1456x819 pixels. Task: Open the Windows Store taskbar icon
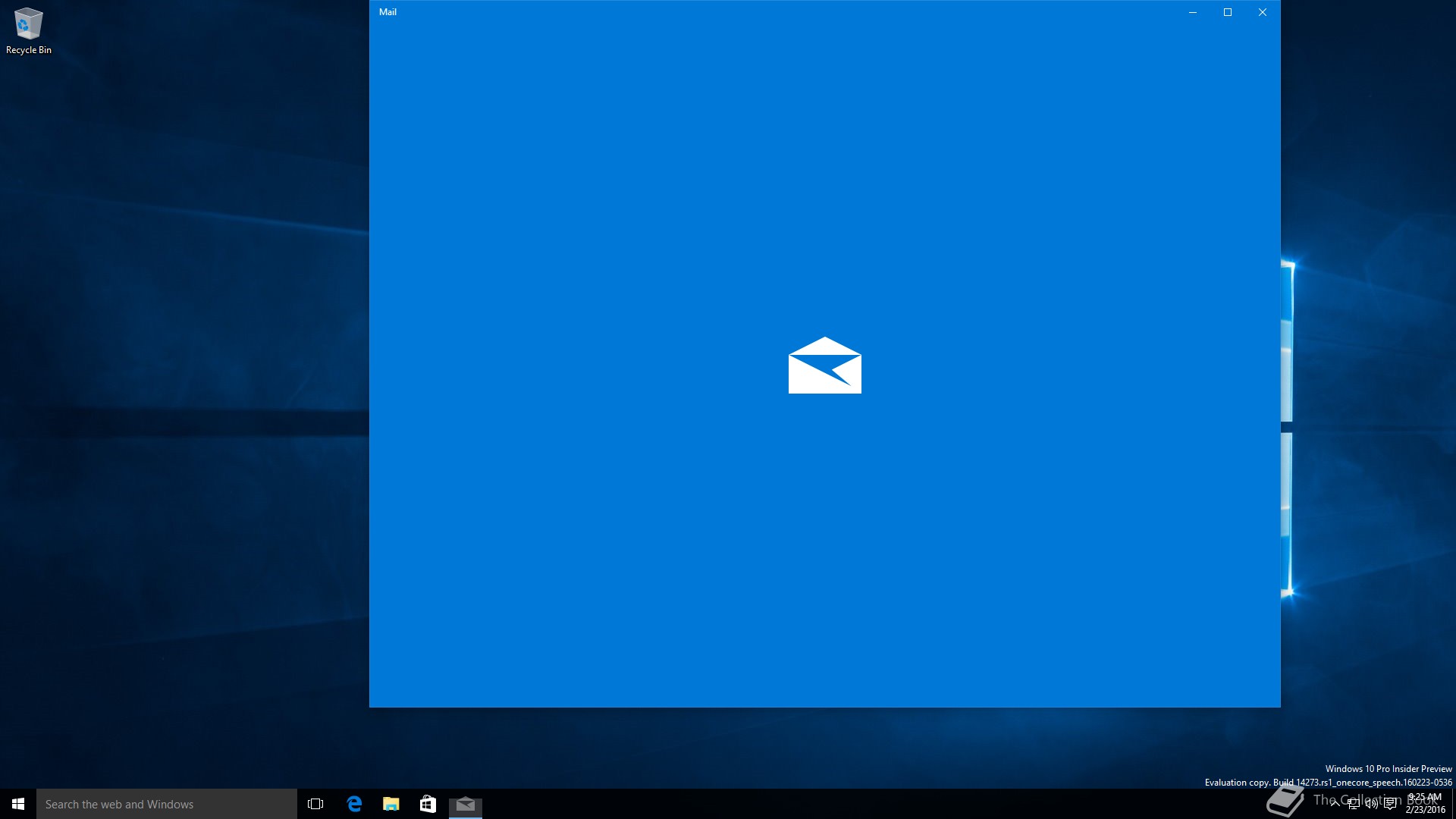tap(428, 804)
